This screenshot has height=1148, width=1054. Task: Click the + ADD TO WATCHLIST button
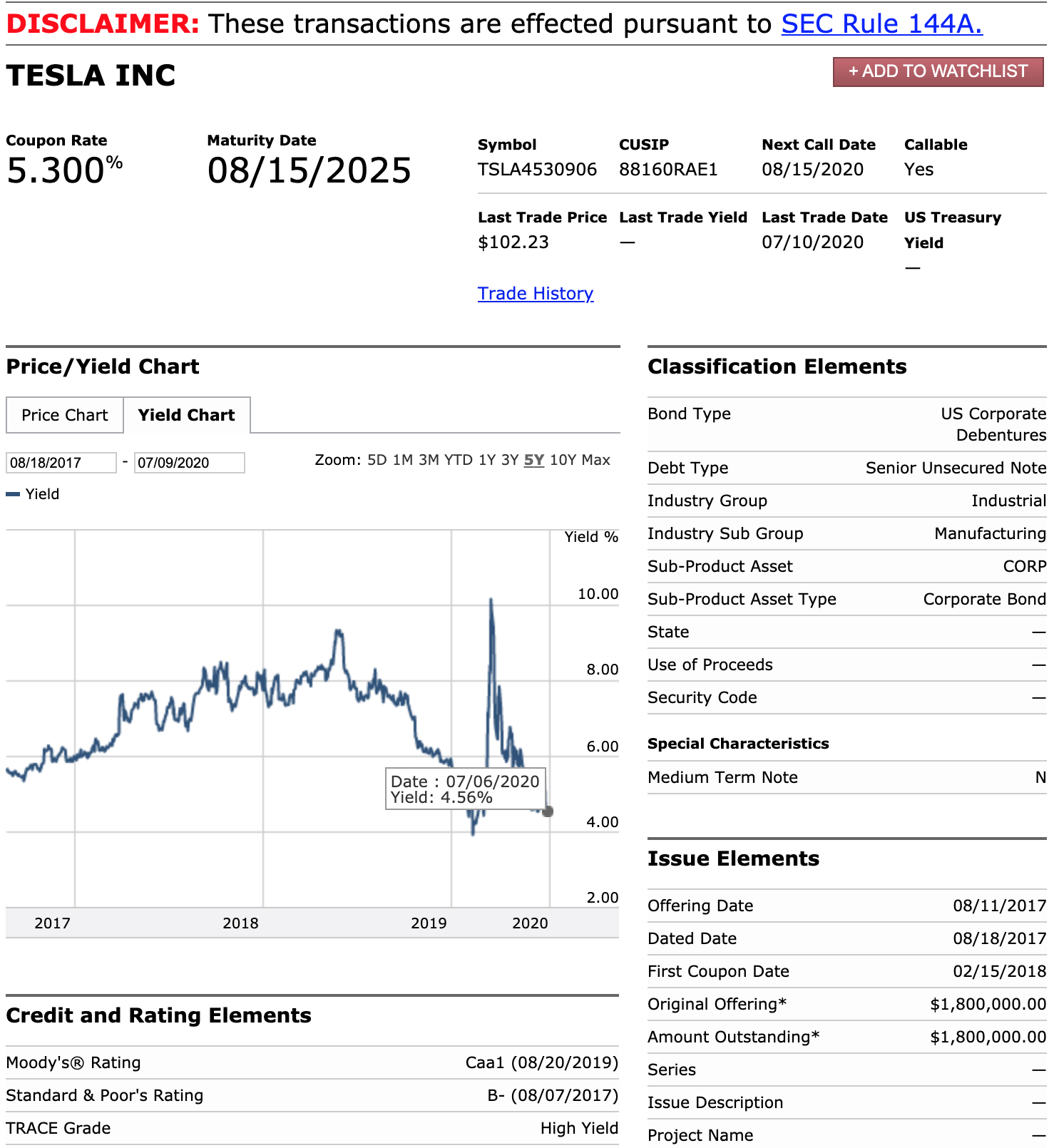click(937, 71)
